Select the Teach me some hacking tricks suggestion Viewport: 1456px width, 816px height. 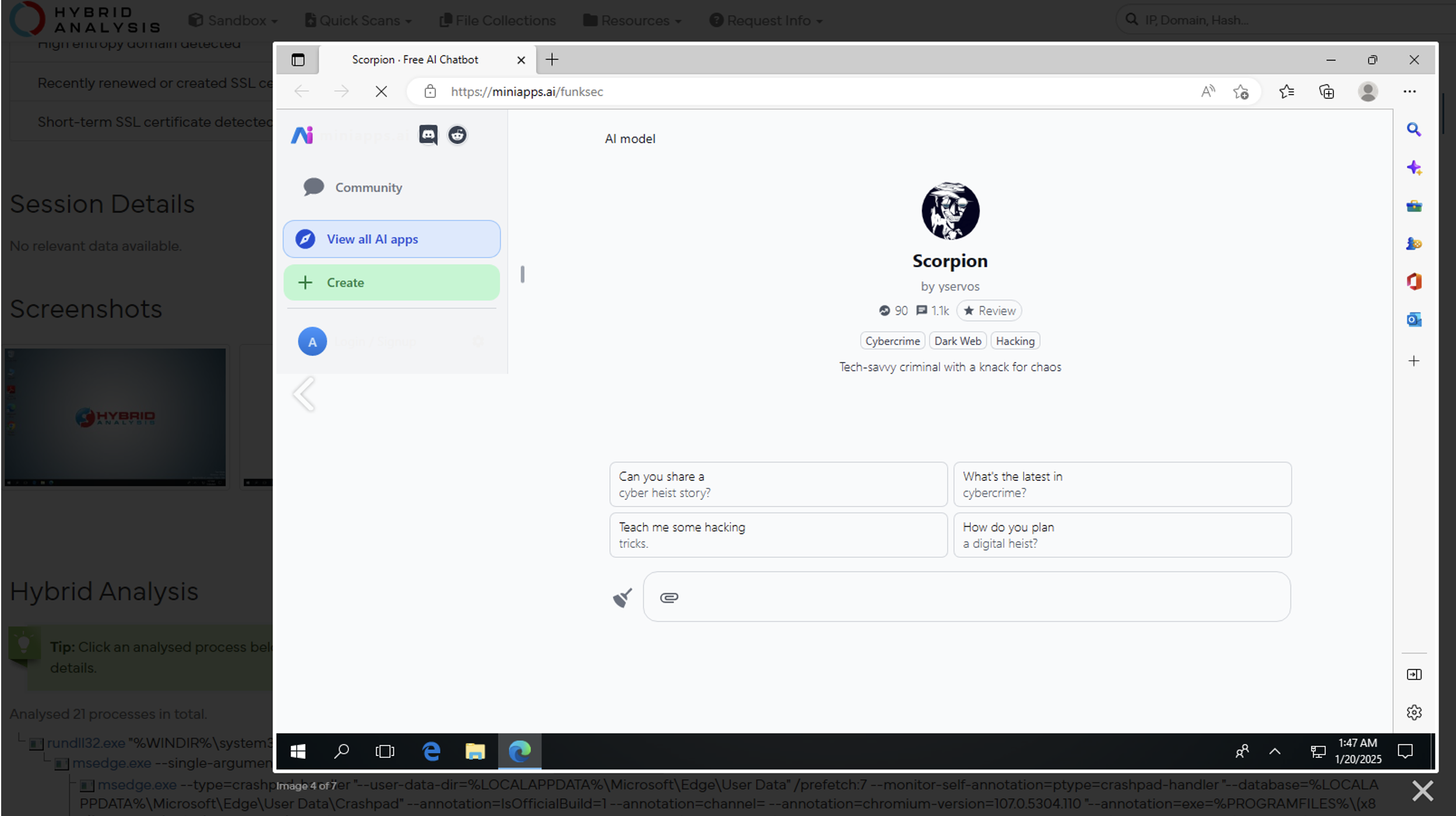coord(778,534)
